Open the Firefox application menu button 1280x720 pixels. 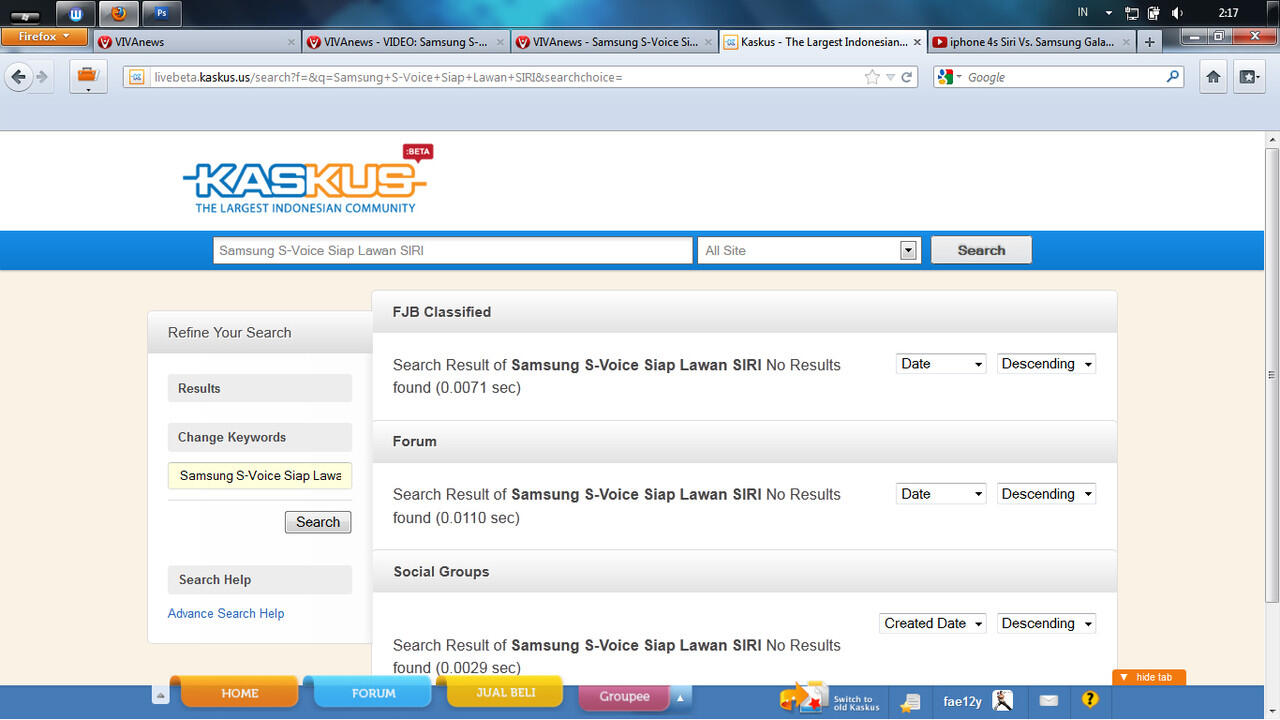click(44, 36)
